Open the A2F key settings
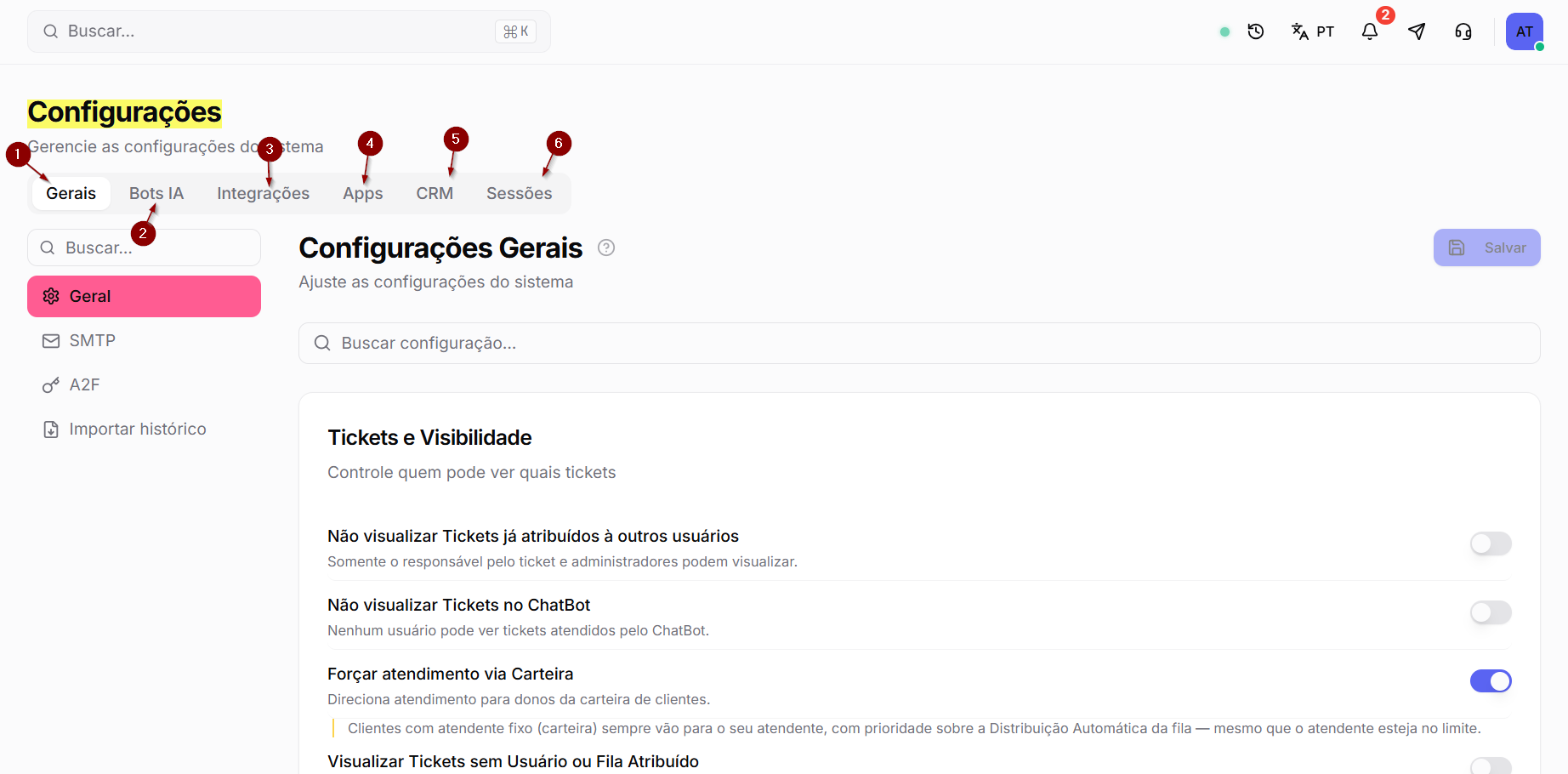1568x774 pixels. click(144, 384)
